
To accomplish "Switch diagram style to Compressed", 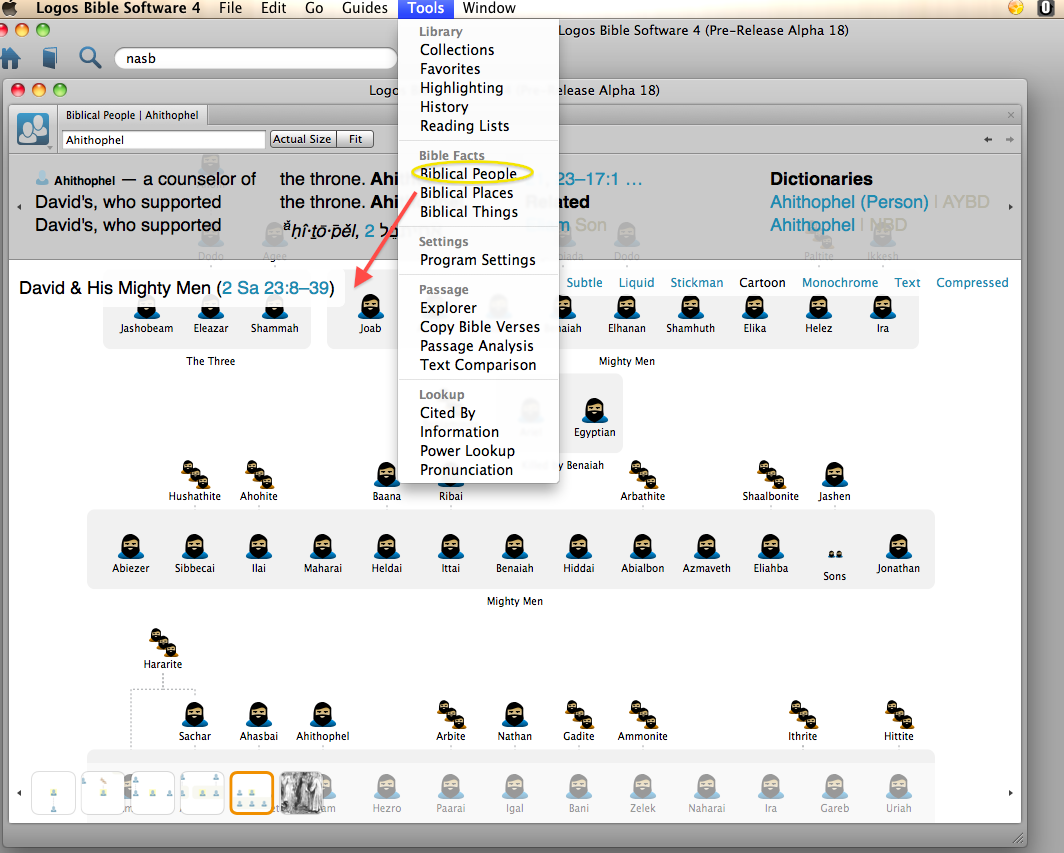I will 972,282.
